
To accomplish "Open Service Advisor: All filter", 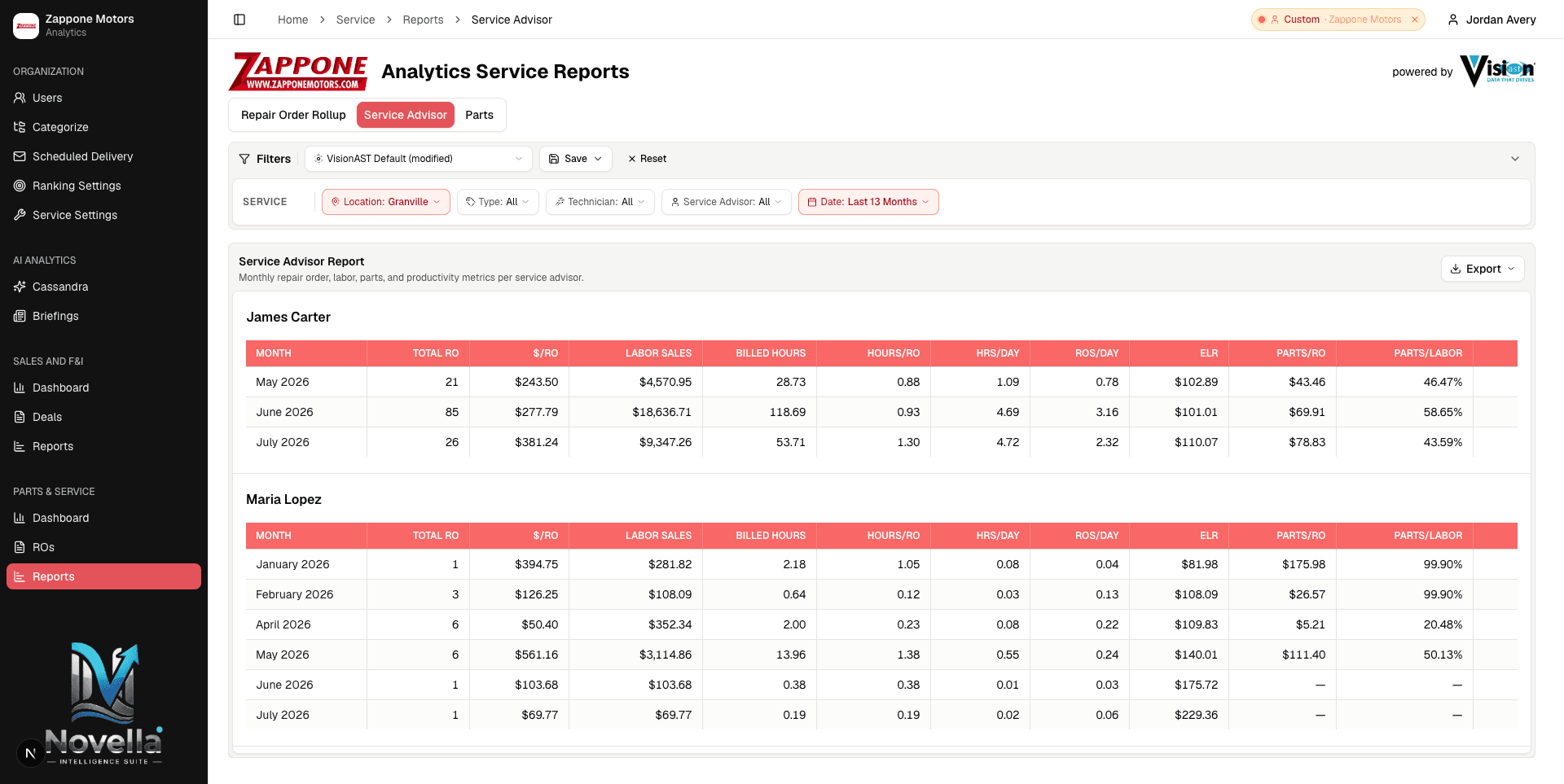I will [727, 202].
